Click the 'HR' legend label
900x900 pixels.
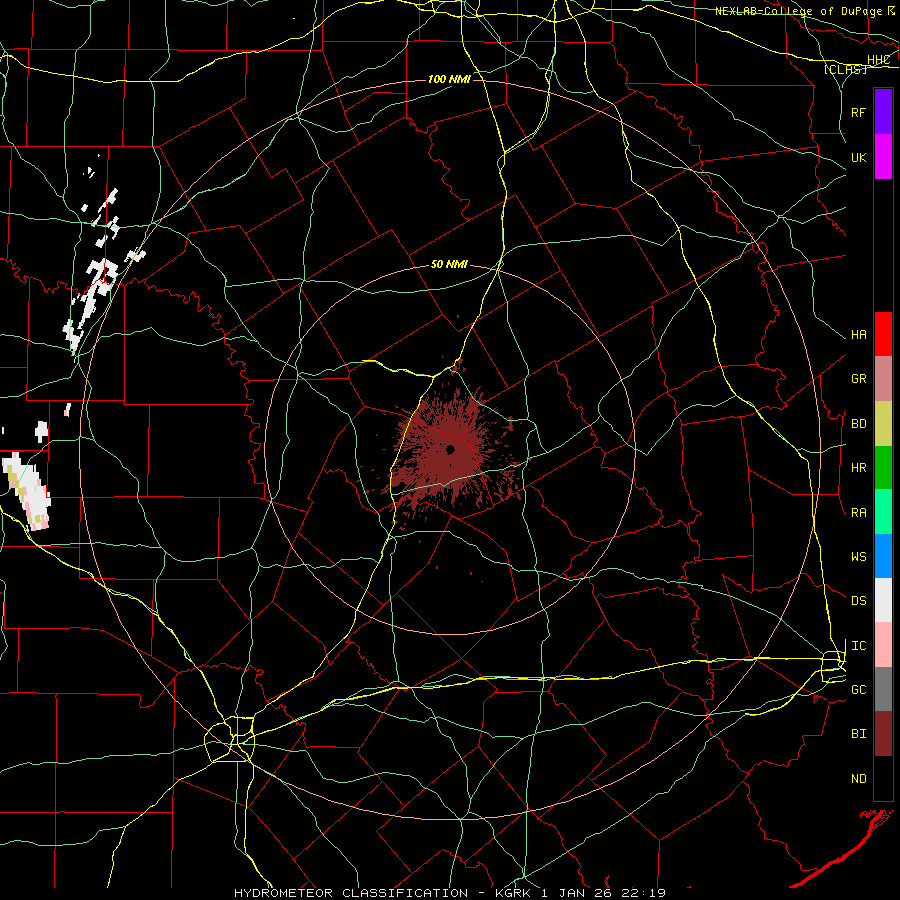coord(858,467)
